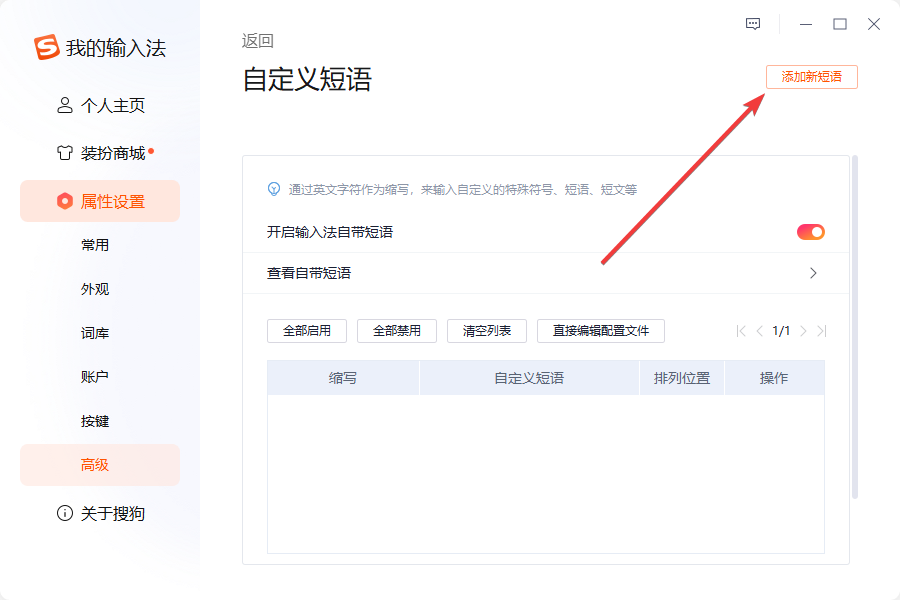Jump to last page using the pagination icon

point(823,331)
